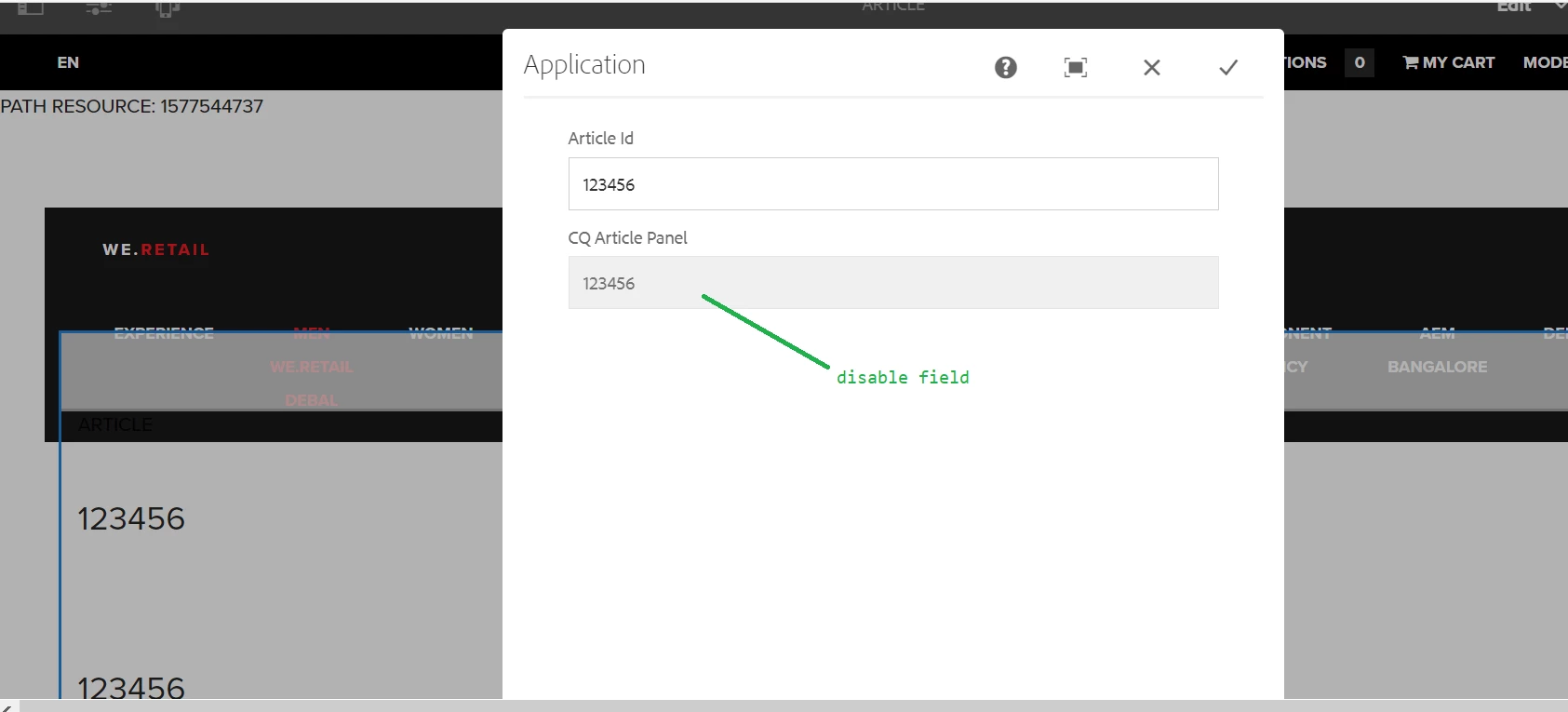The width and height of the screenshot is (1568, 712).
Task: Click the cart item count badge 0
Action: point(1360,62)
